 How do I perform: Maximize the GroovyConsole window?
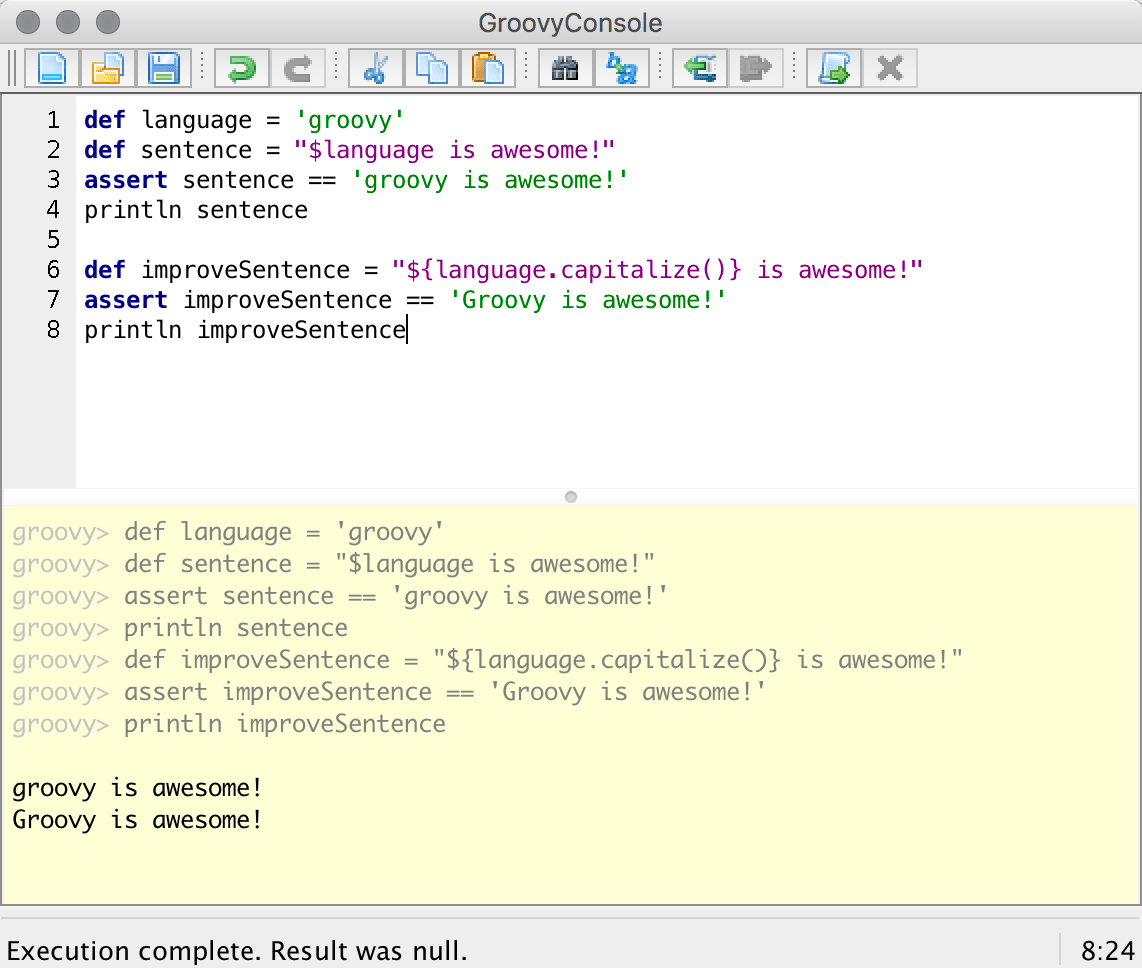point(108,22)
